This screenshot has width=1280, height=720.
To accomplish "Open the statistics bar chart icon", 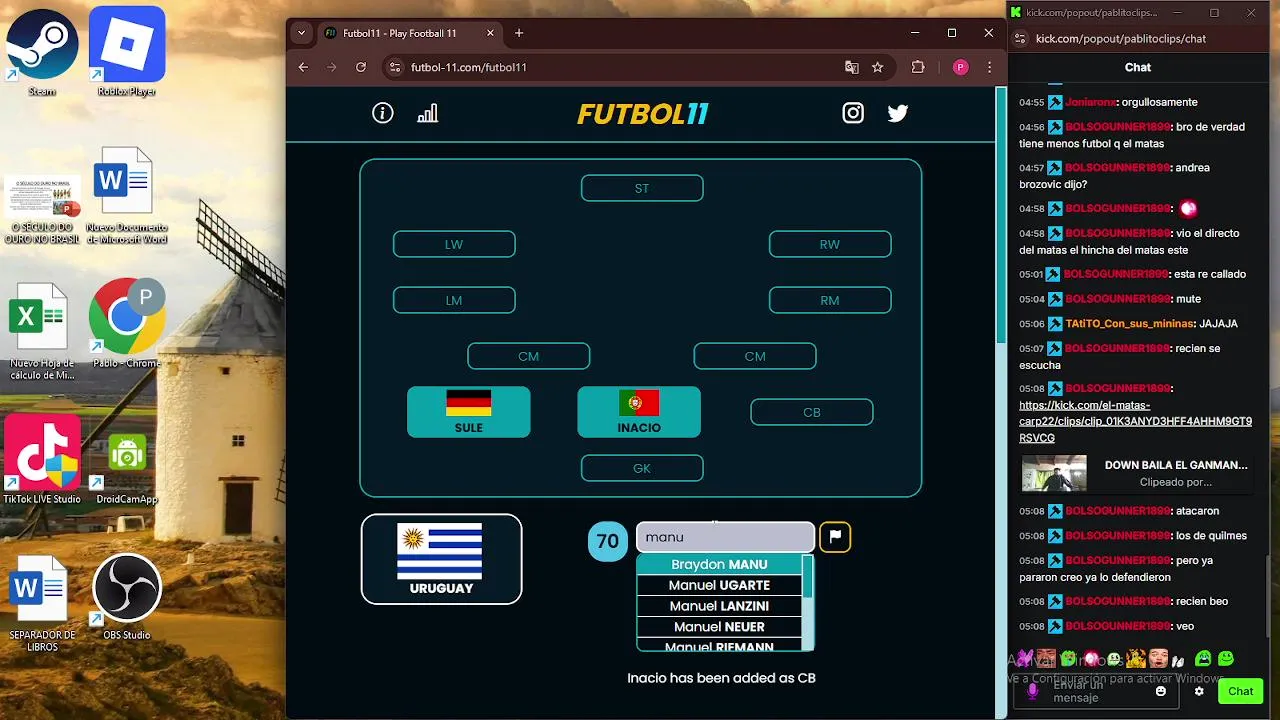I will click(x=427, y=113).
